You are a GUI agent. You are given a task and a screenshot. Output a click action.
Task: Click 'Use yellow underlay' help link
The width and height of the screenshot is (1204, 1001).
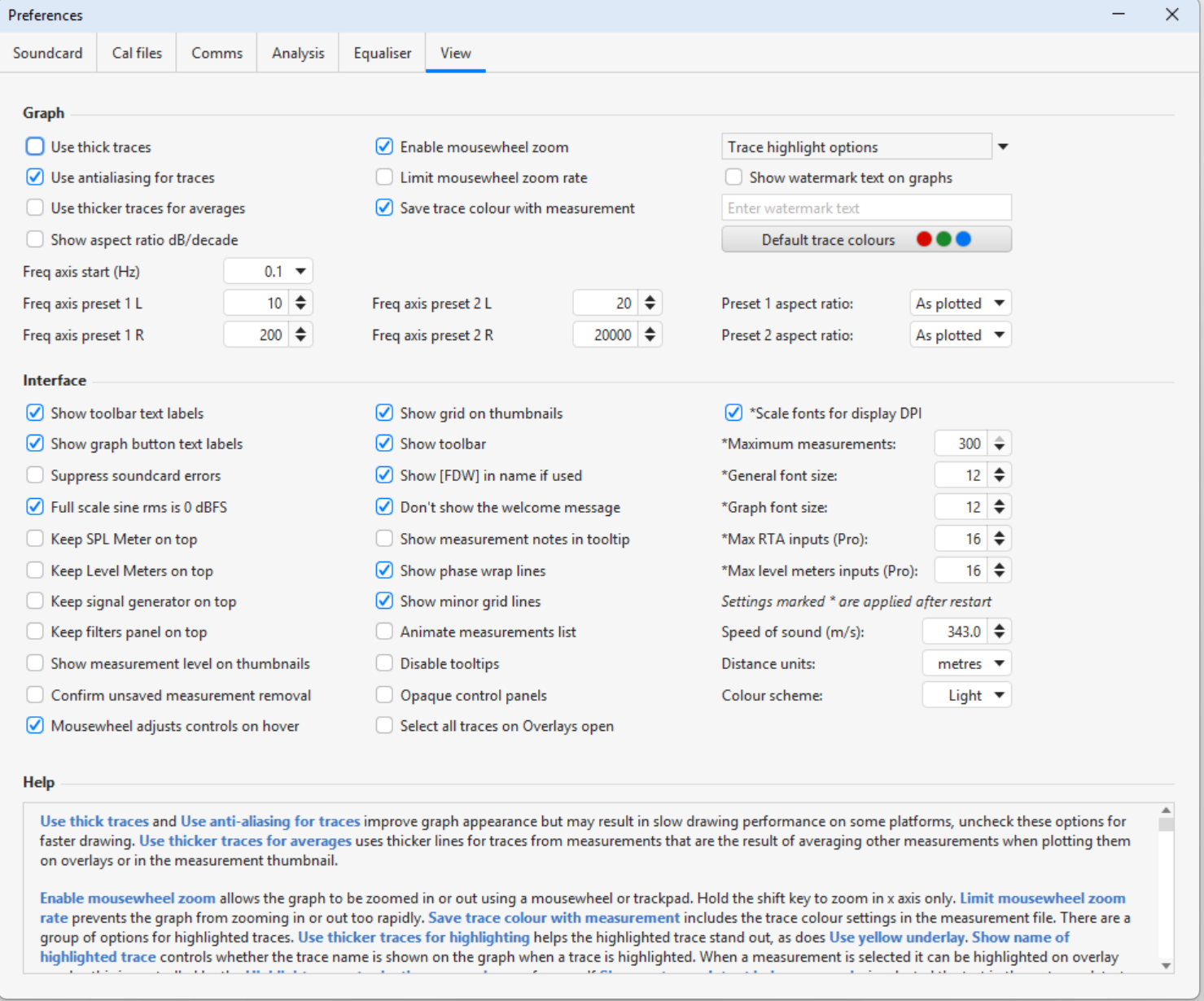[896, 938]
